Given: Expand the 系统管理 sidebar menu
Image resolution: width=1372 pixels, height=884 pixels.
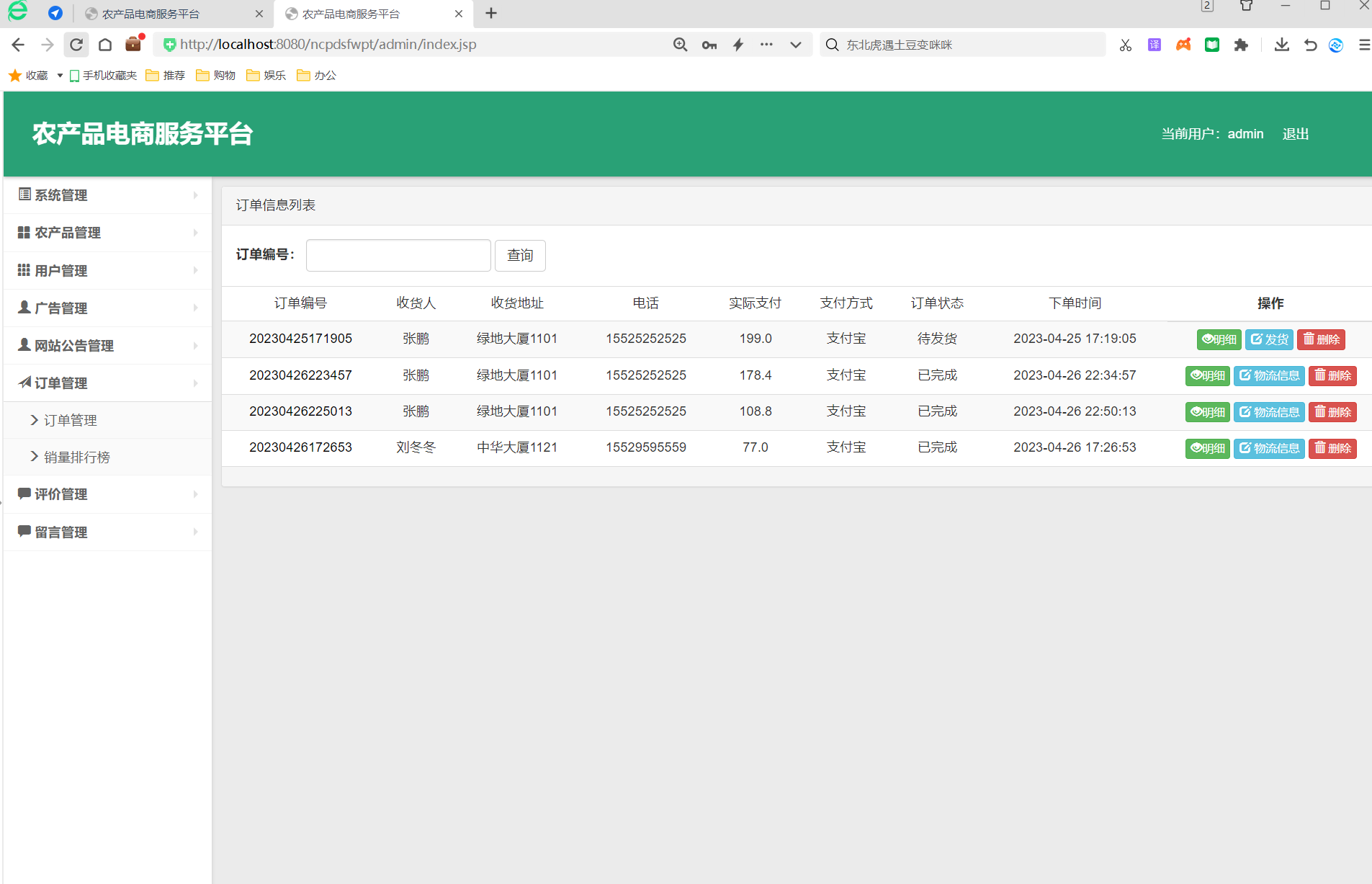Looking at the screenshot, I should (x=108, y=195).
